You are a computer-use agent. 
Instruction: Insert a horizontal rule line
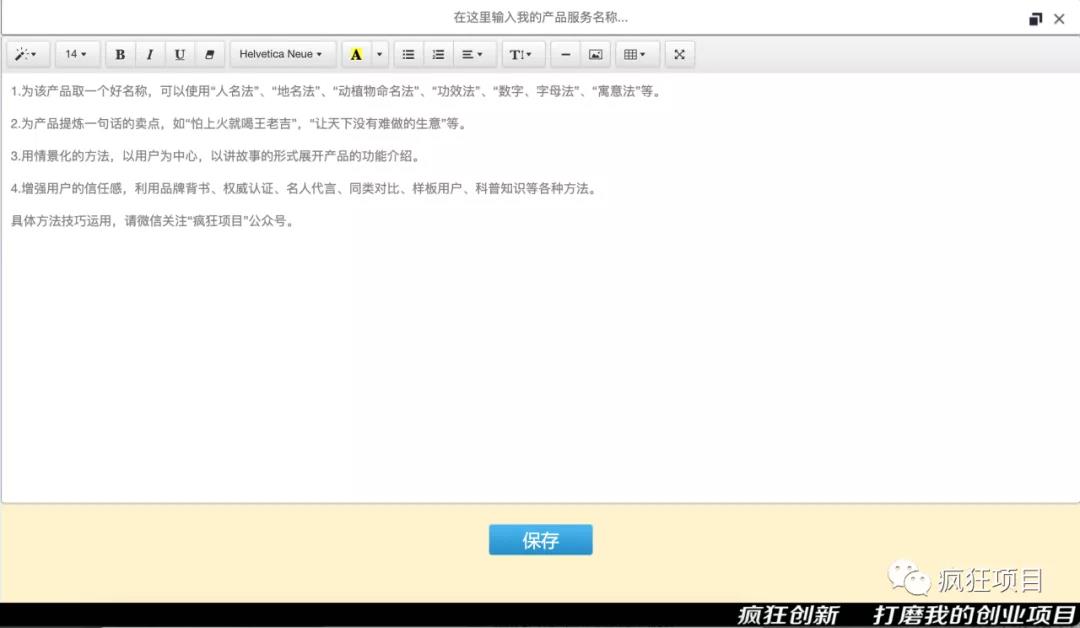566,54
